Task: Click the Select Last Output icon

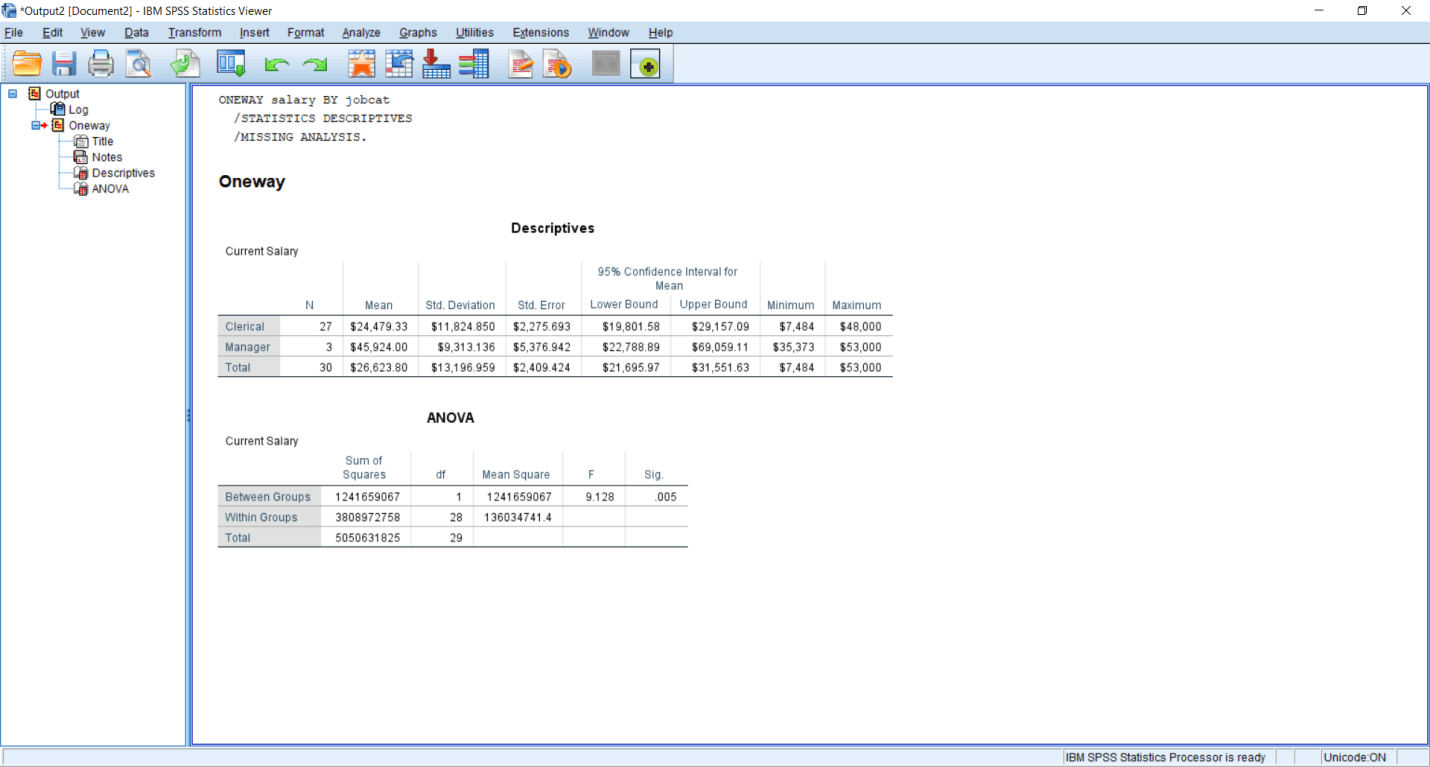Action: click(x=604, y=63)
